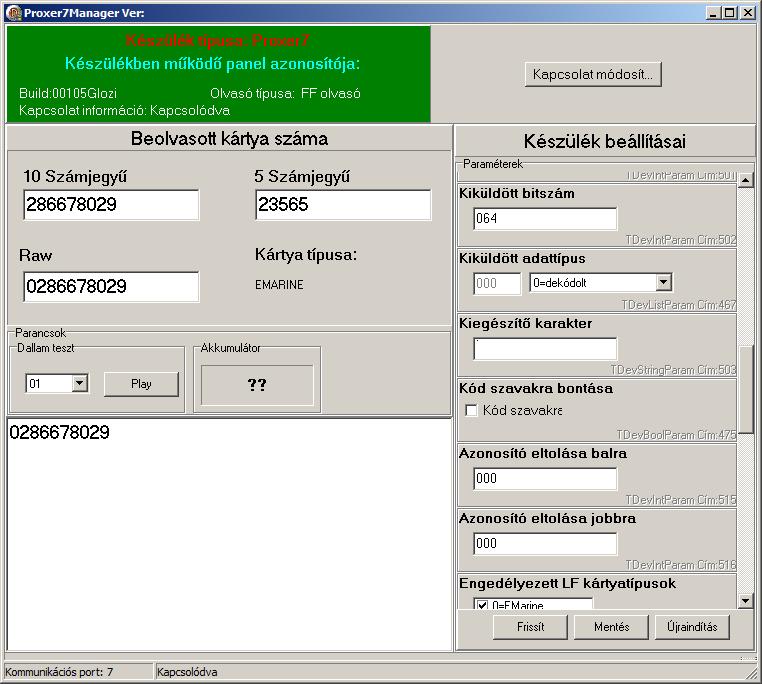Click the Engedélyezett LF kártyatípusok label

click(567, 583)
